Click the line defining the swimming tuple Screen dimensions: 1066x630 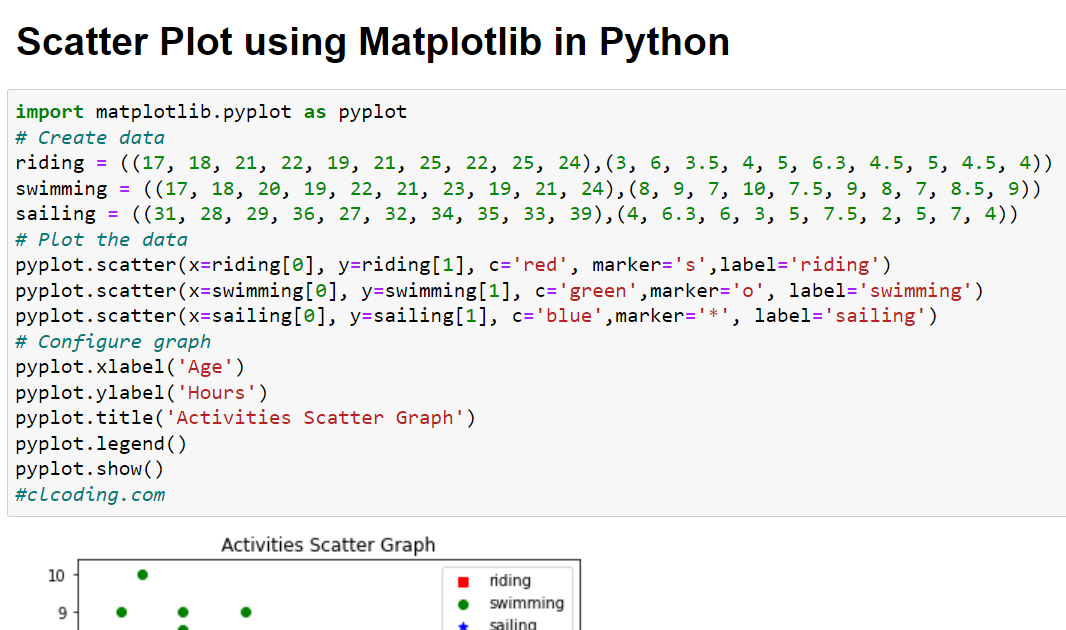[528, 188]
